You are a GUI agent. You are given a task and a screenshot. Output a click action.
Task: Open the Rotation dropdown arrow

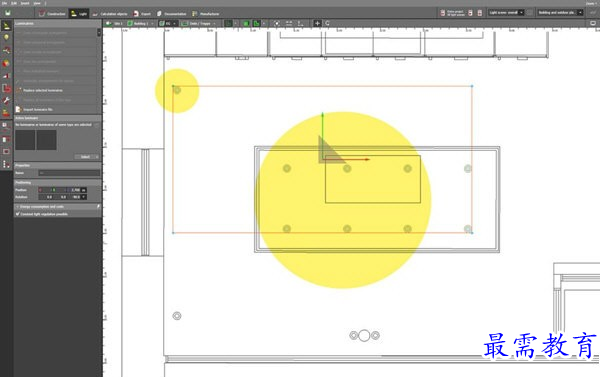tap(84, 197)
